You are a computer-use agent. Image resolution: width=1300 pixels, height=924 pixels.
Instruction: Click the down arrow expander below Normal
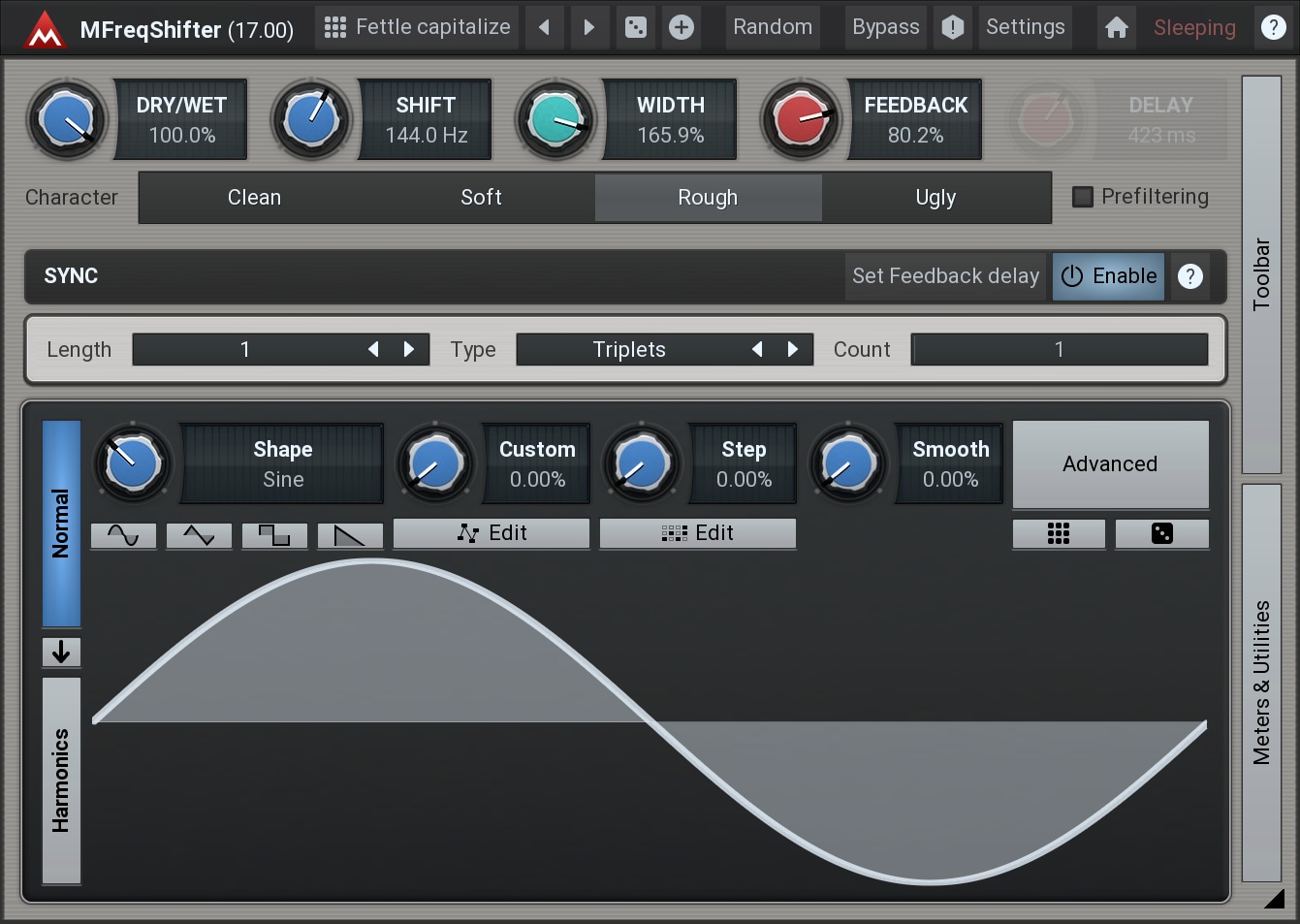(61, 652)
